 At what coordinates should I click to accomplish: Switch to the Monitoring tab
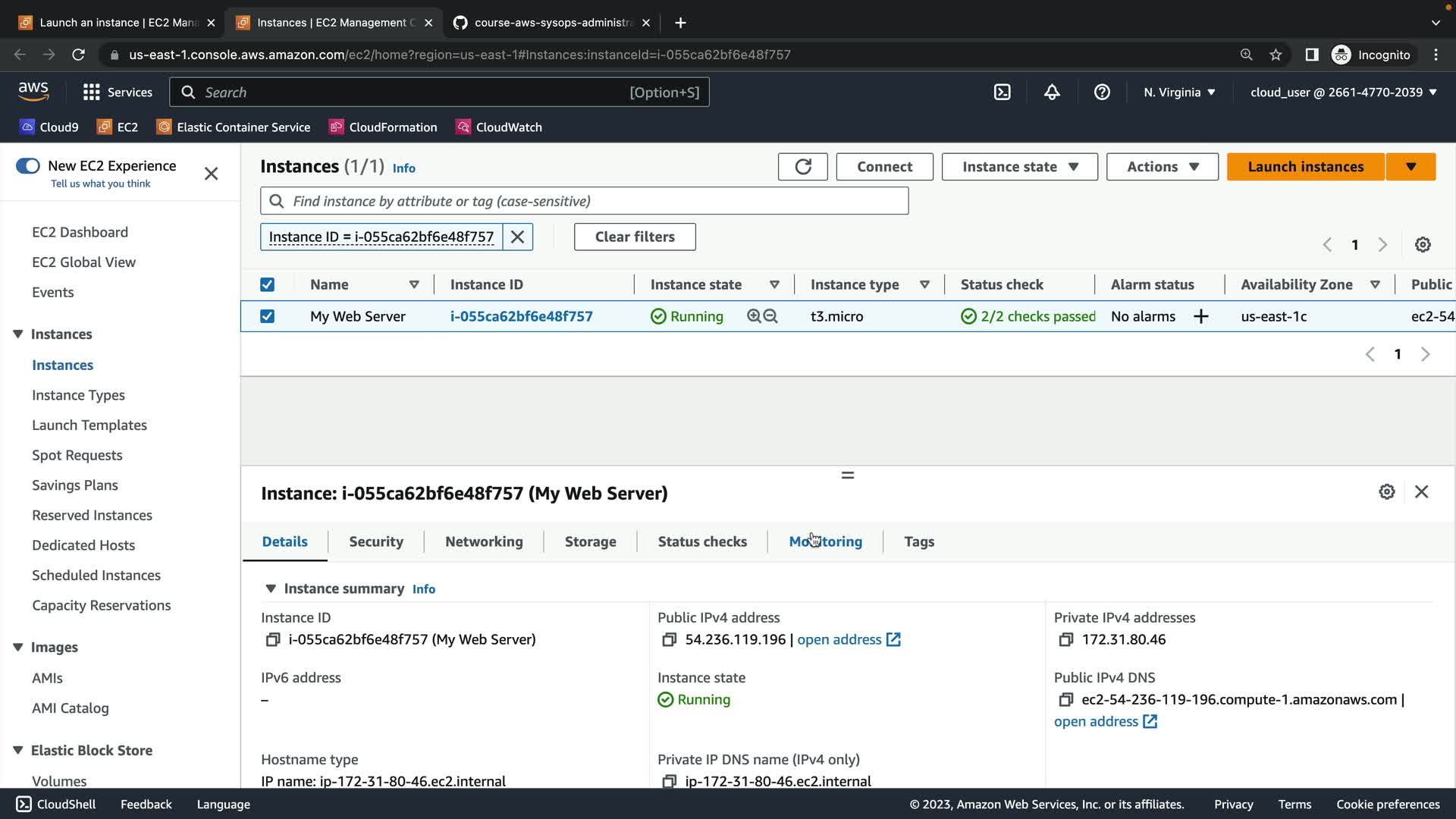point(825,542)
